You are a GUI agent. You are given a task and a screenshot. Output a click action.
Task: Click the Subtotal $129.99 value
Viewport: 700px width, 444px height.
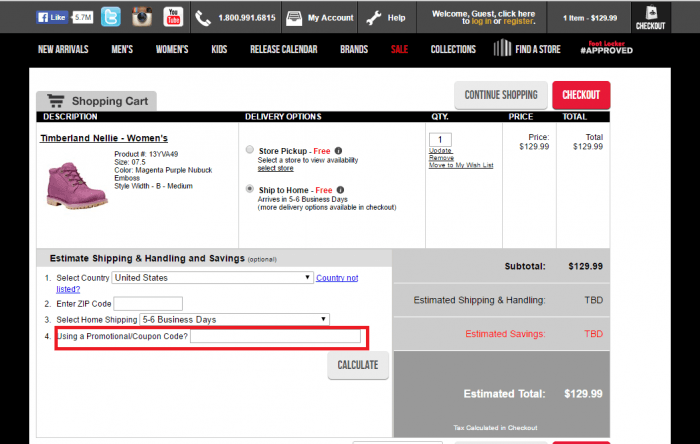pyautogui.click(x=585, y=266)
